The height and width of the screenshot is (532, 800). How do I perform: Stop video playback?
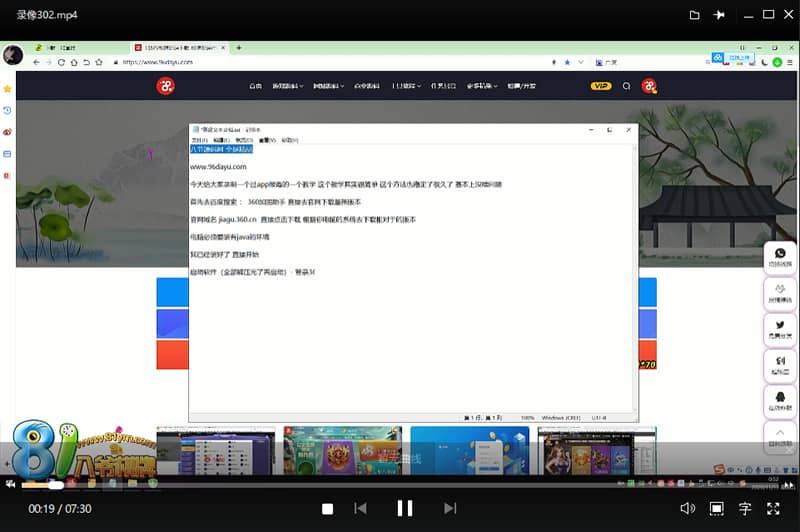click(328, 509)
